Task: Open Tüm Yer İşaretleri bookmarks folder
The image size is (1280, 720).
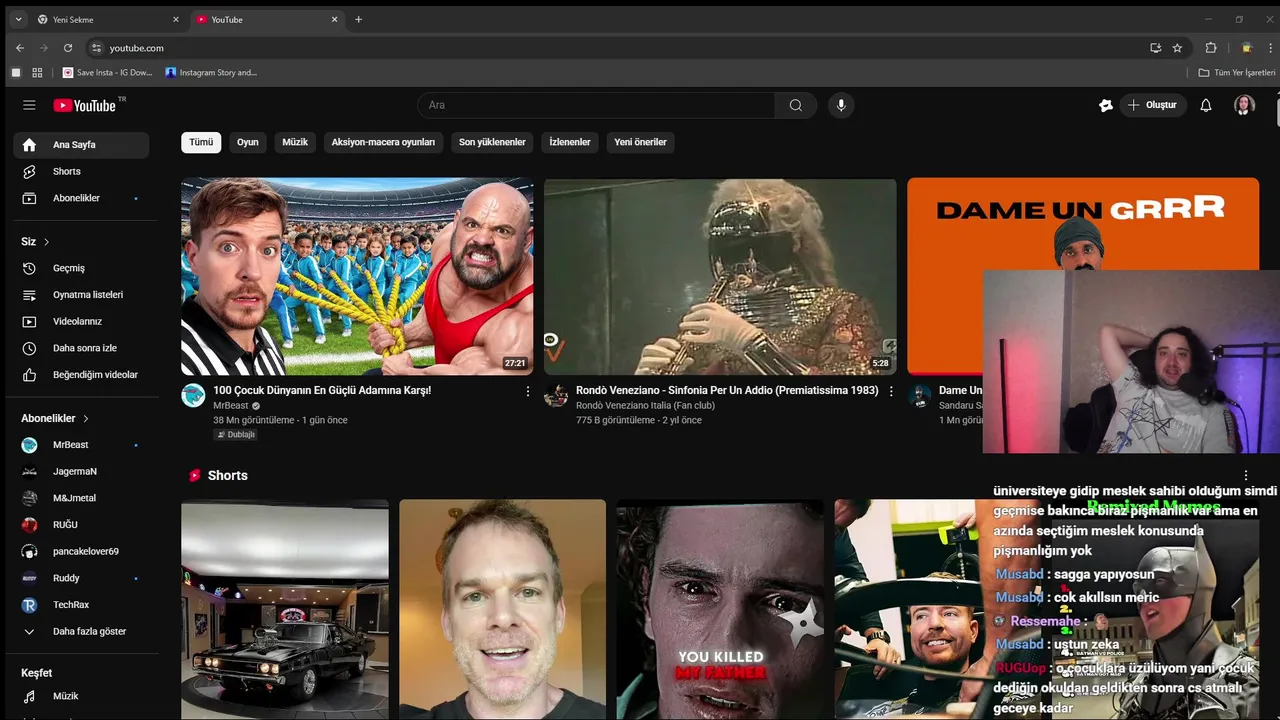Action: click(x=1237, y=73)
